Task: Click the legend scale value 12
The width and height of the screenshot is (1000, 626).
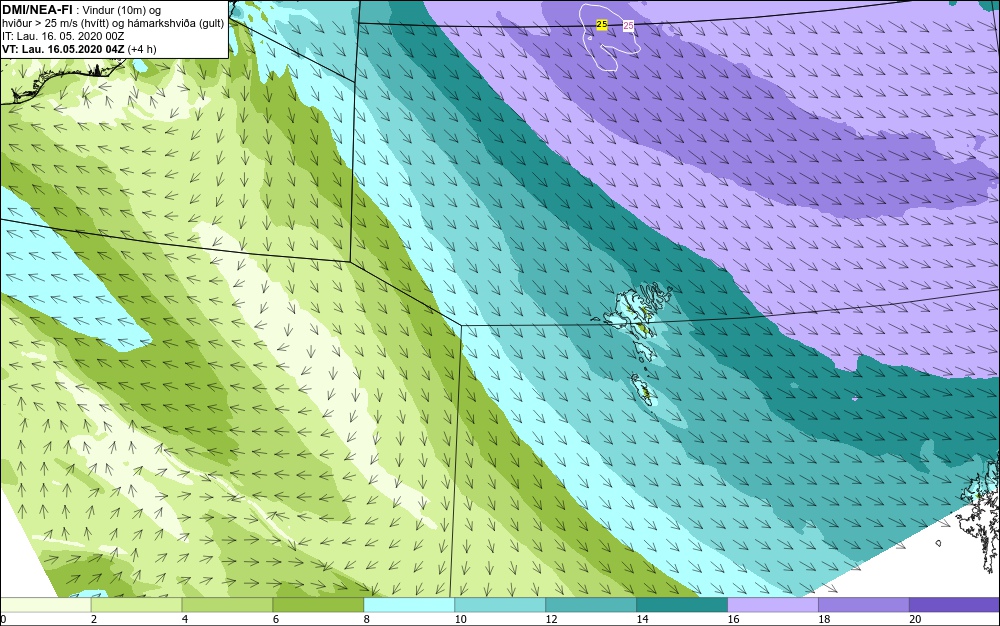Action: (x=551, y=619)
